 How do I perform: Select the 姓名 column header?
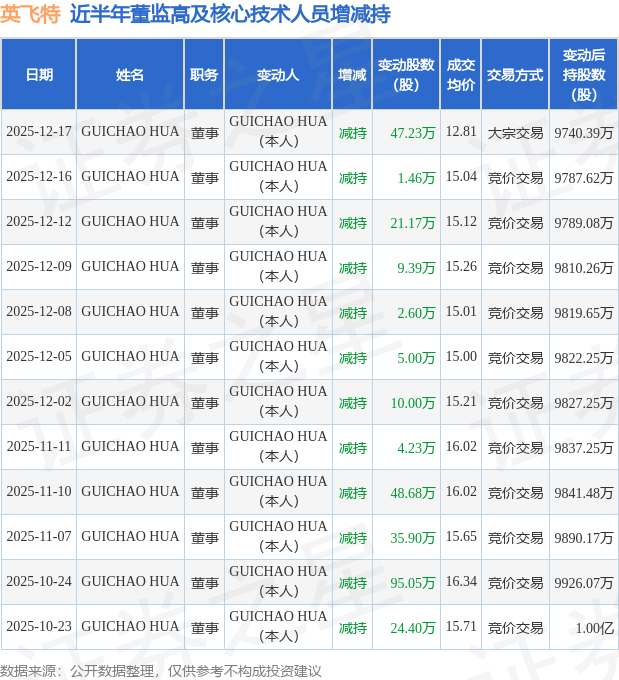tap(130, 75)
